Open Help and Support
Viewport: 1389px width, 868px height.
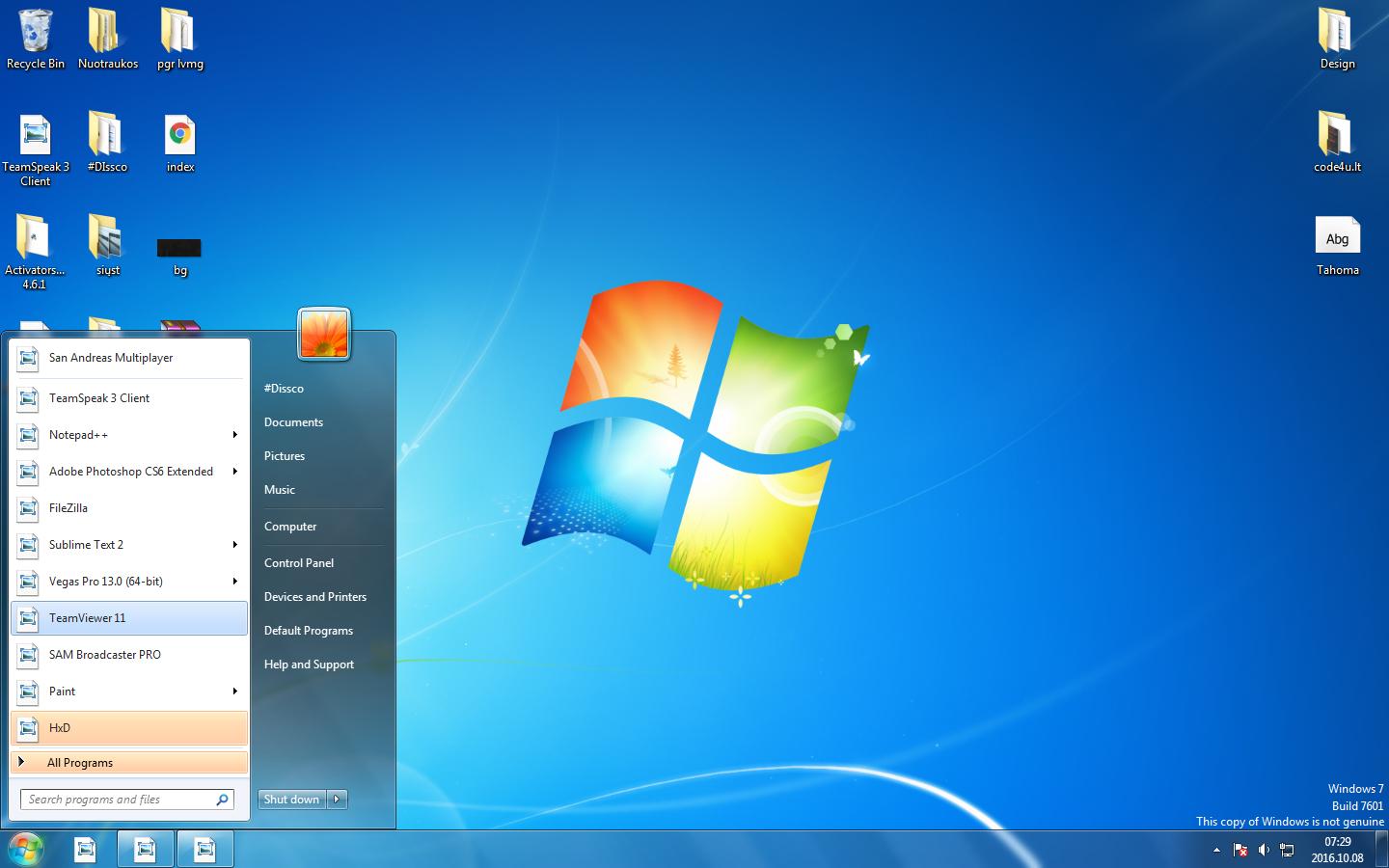tap(309, 665)
